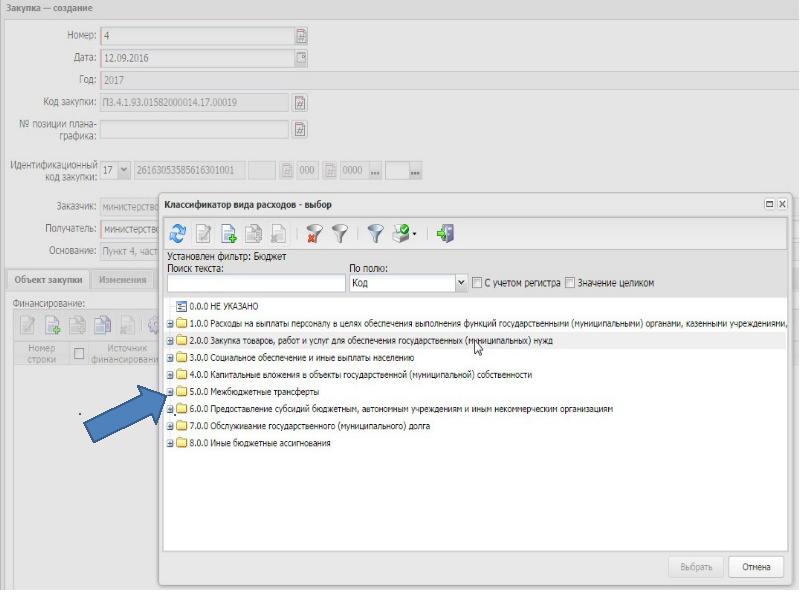Click the plain grey funnel filter icon
Screen dimensions: 800x600
click(340, 234)
